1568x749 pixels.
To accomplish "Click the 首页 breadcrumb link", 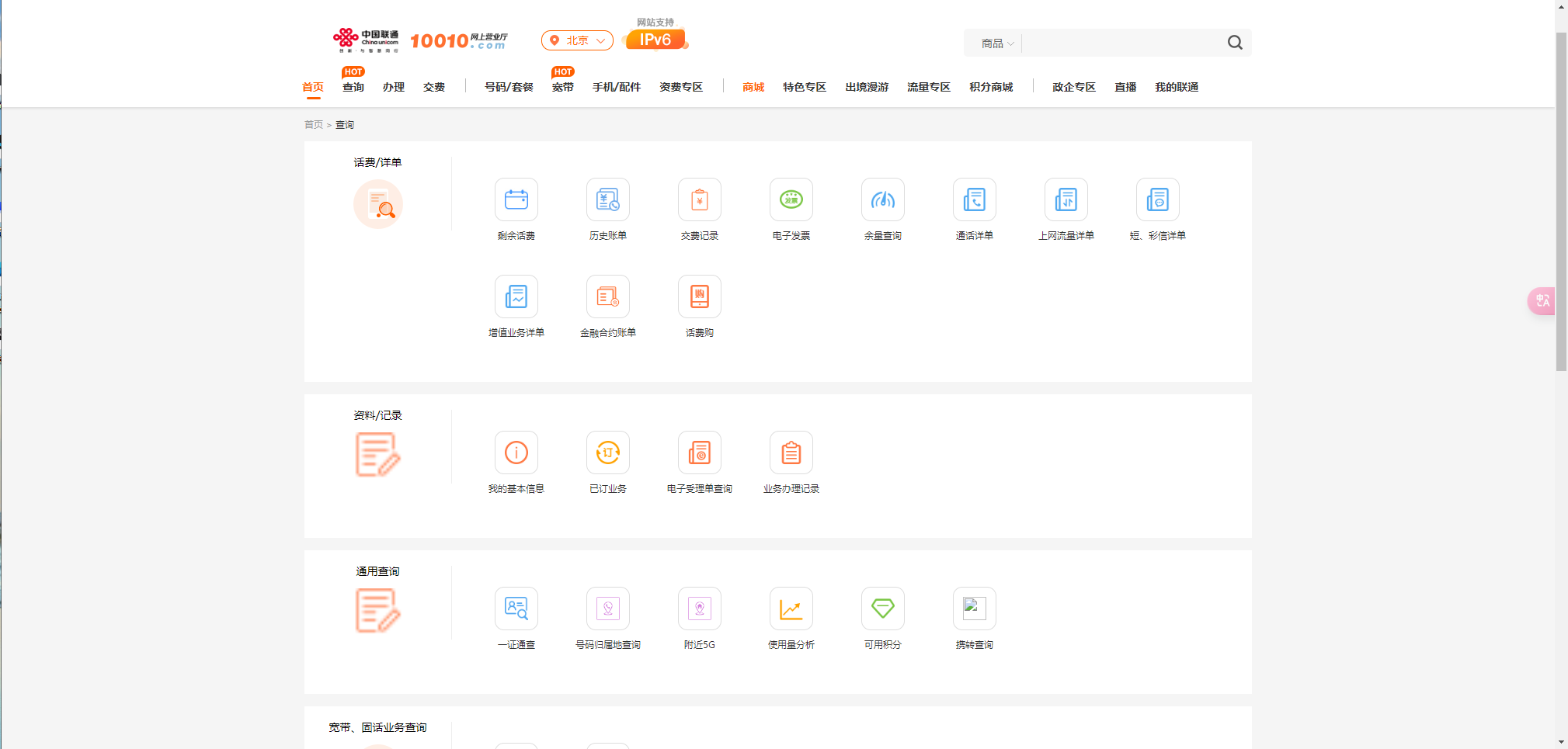I will (x=314, y=125).
